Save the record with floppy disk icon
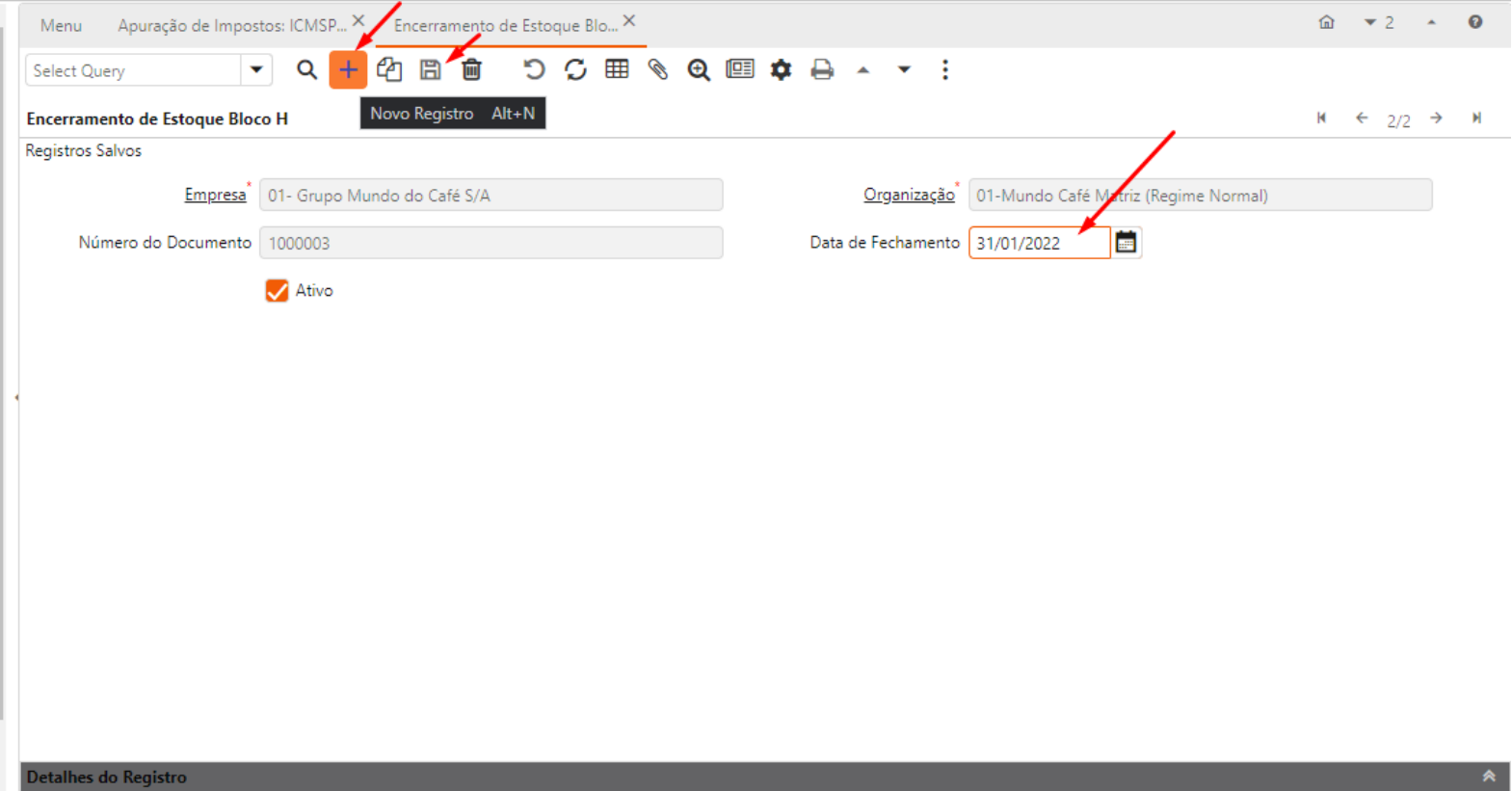This screenshot has width=1512, height=791. click(431, 70)
